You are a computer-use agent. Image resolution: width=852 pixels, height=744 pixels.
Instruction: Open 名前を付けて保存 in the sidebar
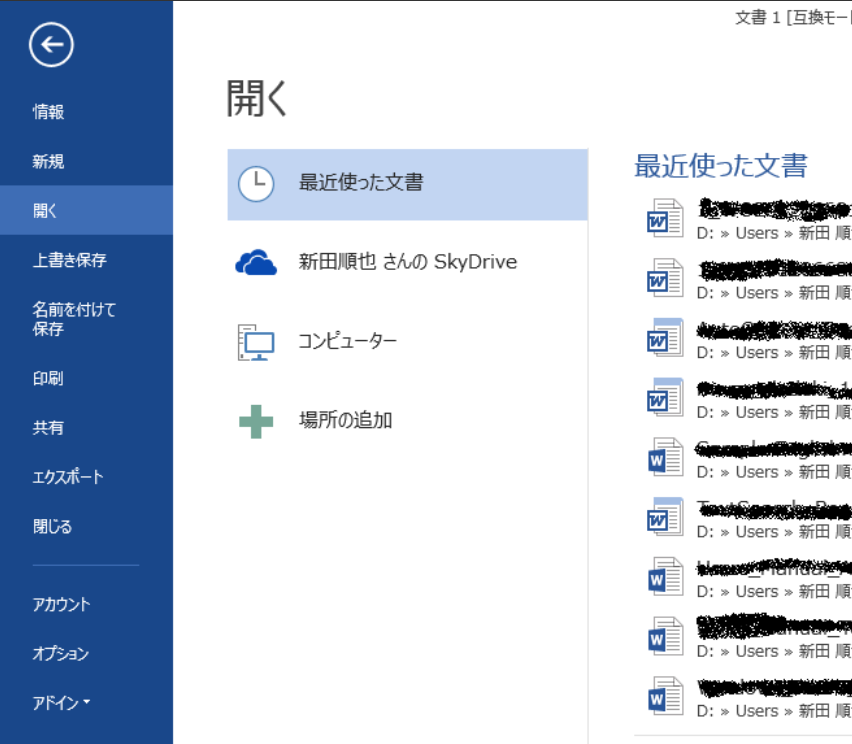74,319
